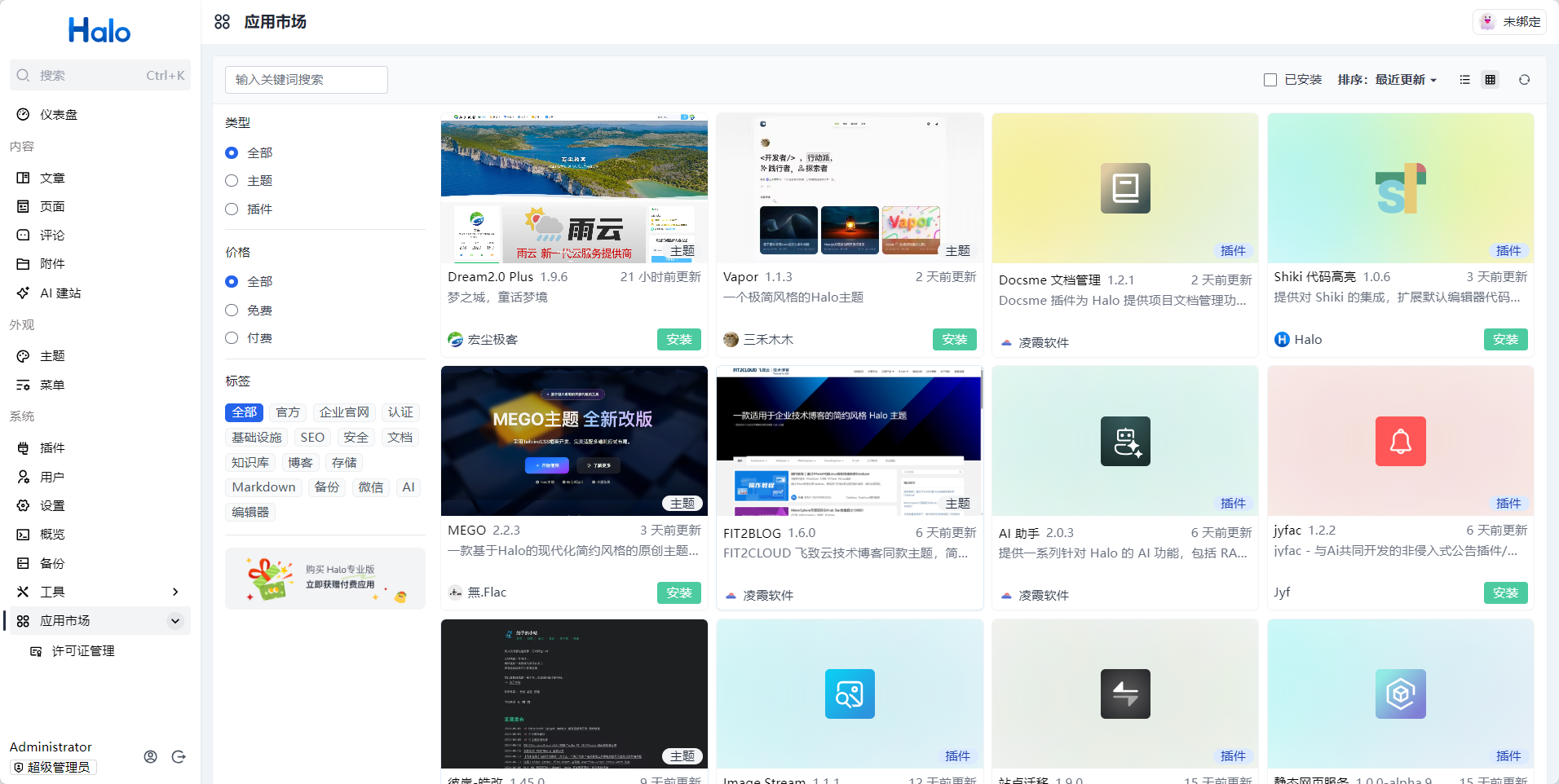Filter by 编辑器 tag
This screenshot has width=1559, height=784.
250,513
